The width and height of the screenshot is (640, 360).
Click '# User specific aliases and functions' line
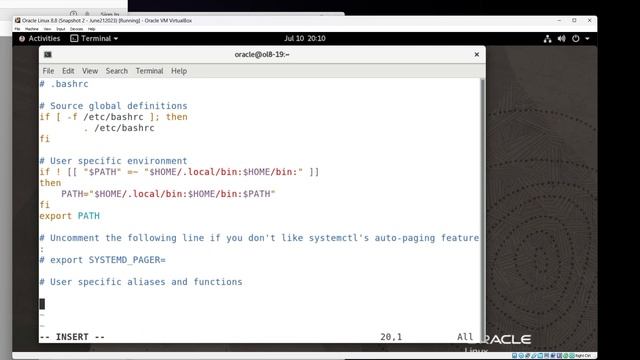tap(141, 282)
